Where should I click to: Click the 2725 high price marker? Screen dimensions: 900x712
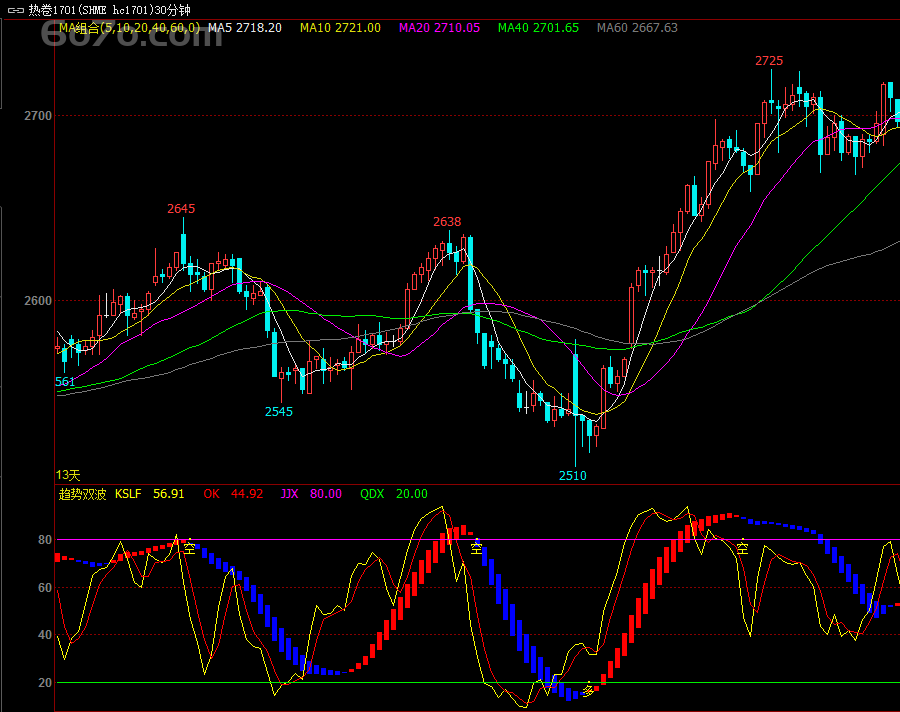769,61
